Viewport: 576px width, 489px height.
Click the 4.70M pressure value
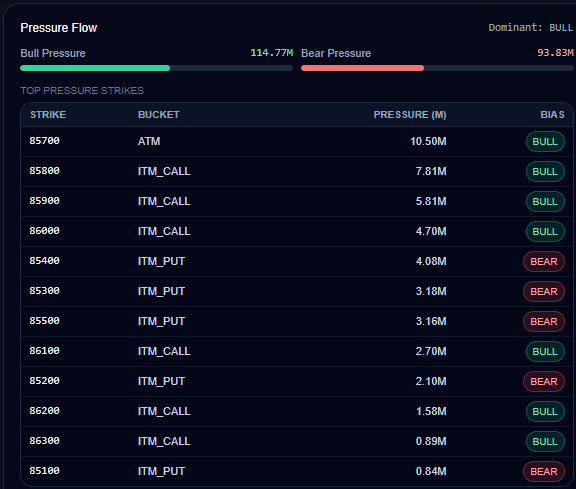coord(431,231)
